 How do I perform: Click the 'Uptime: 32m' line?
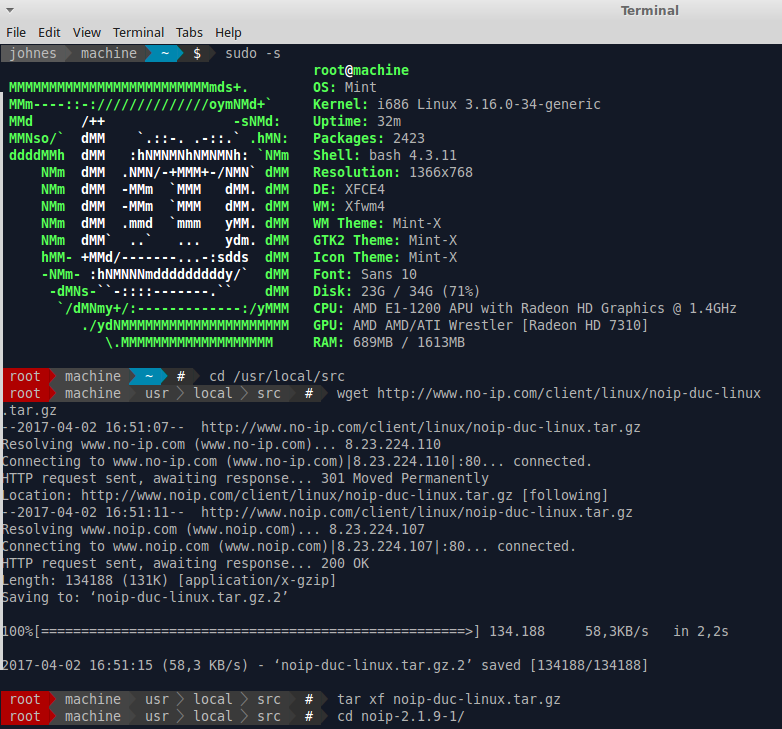pos(357,121)
